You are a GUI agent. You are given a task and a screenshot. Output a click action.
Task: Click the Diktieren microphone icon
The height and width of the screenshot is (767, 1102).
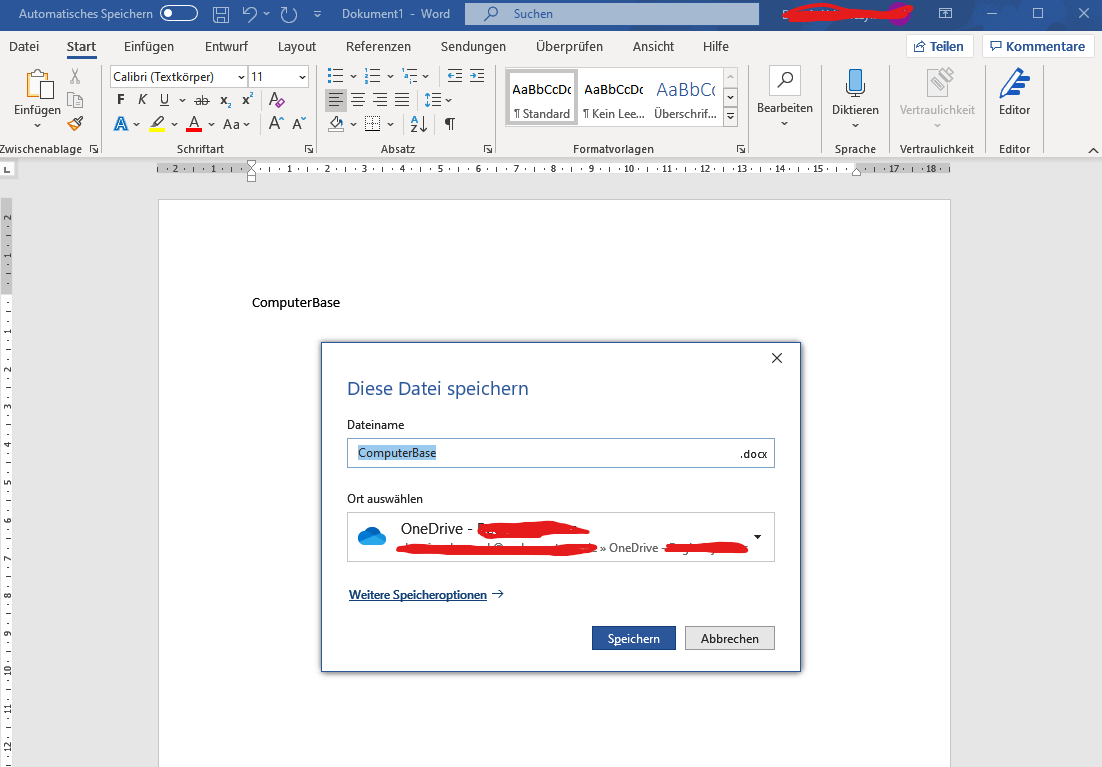coord(855,83)
